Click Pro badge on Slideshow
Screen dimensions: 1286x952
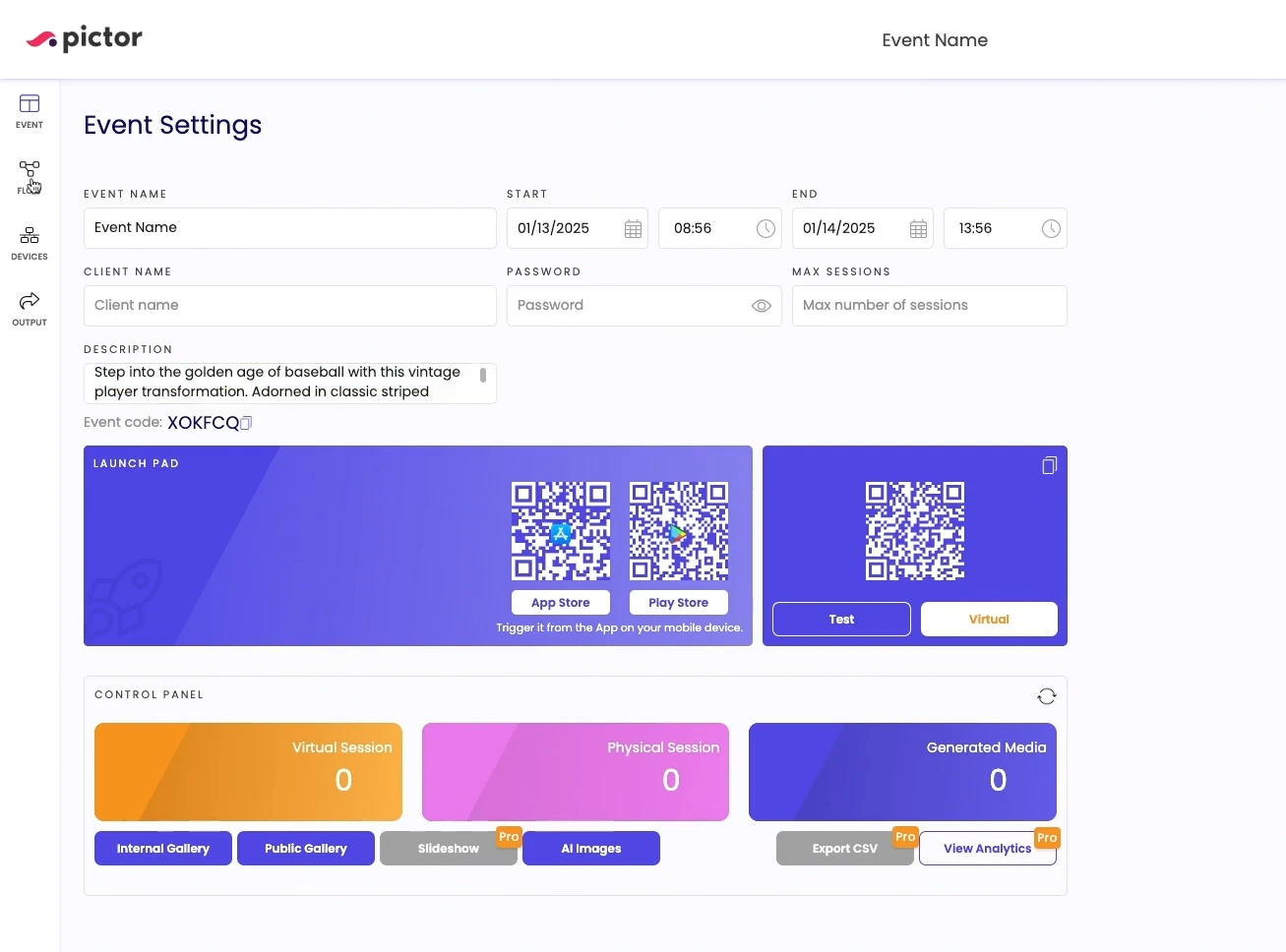tap(509, 837)
